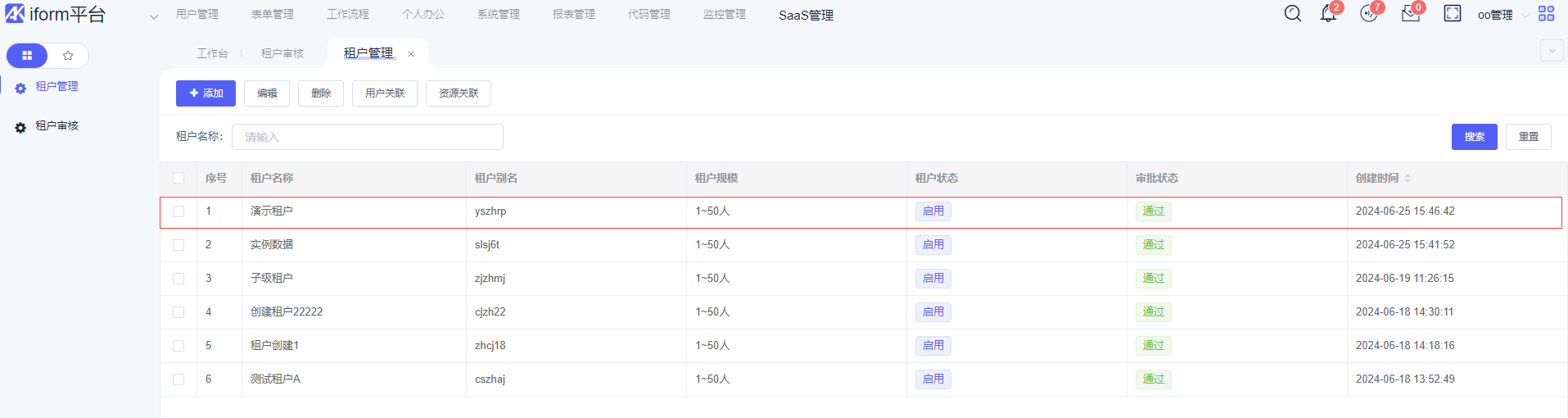Sort by 创建时间 column sort arrows

[1408, 178]
